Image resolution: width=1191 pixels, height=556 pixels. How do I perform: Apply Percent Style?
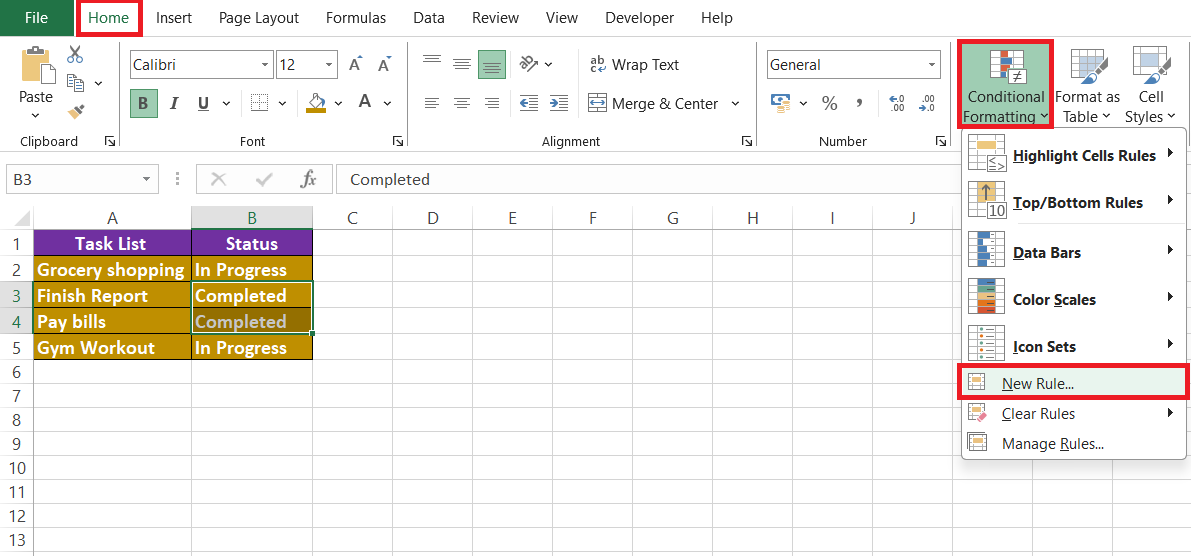point(829,103)
